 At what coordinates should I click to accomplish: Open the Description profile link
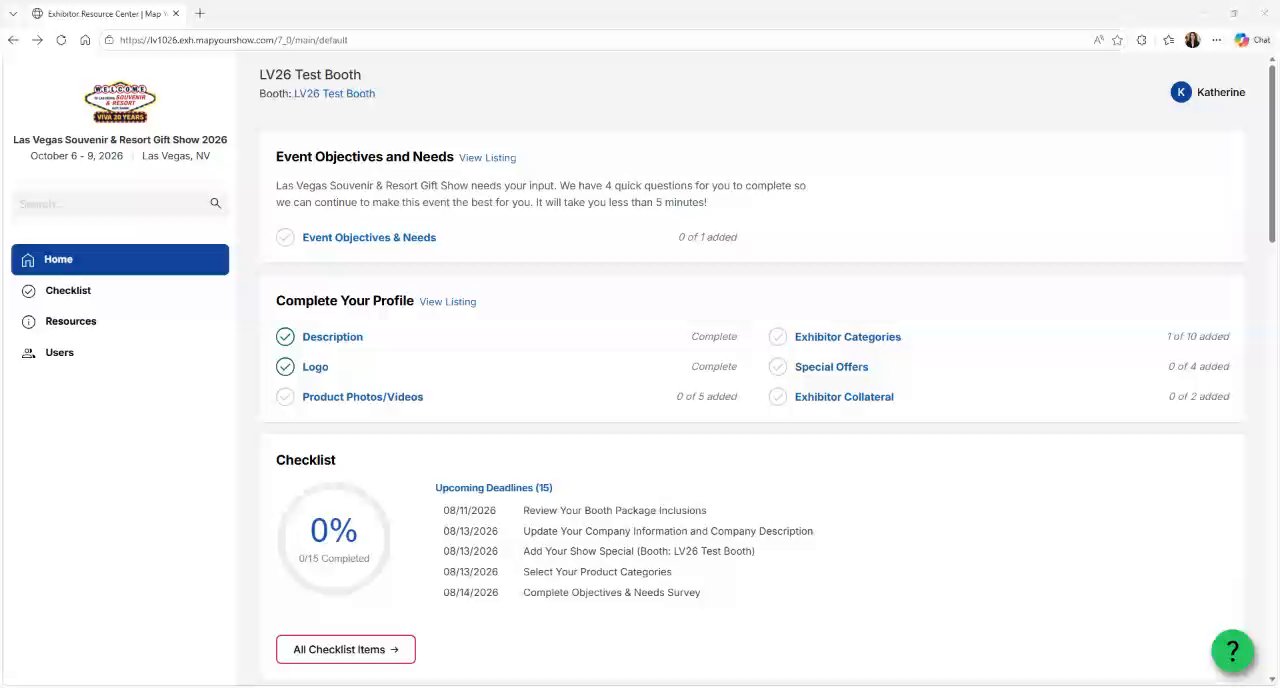pos(332,337)
